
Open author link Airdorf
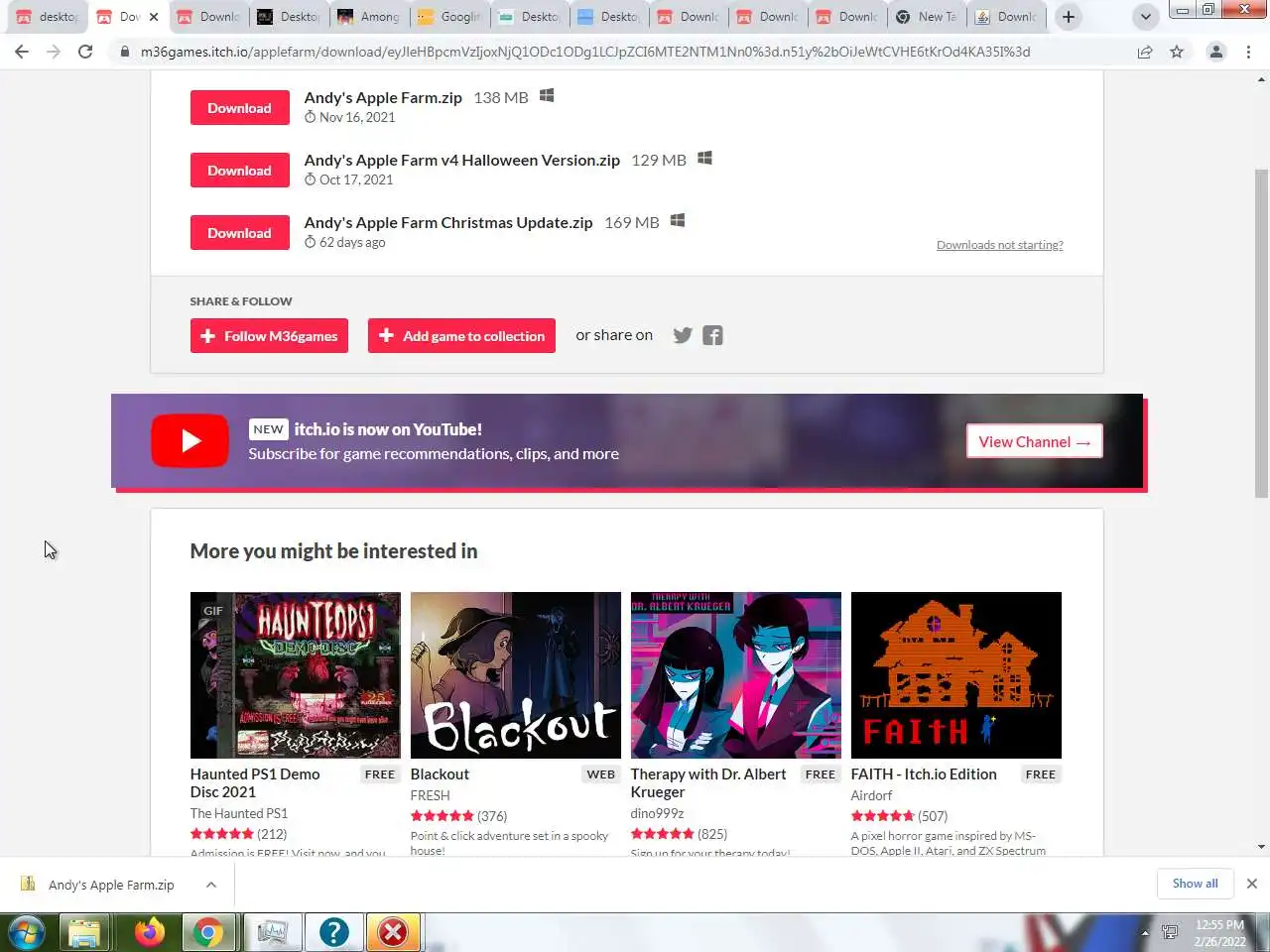tap(871, 795)
